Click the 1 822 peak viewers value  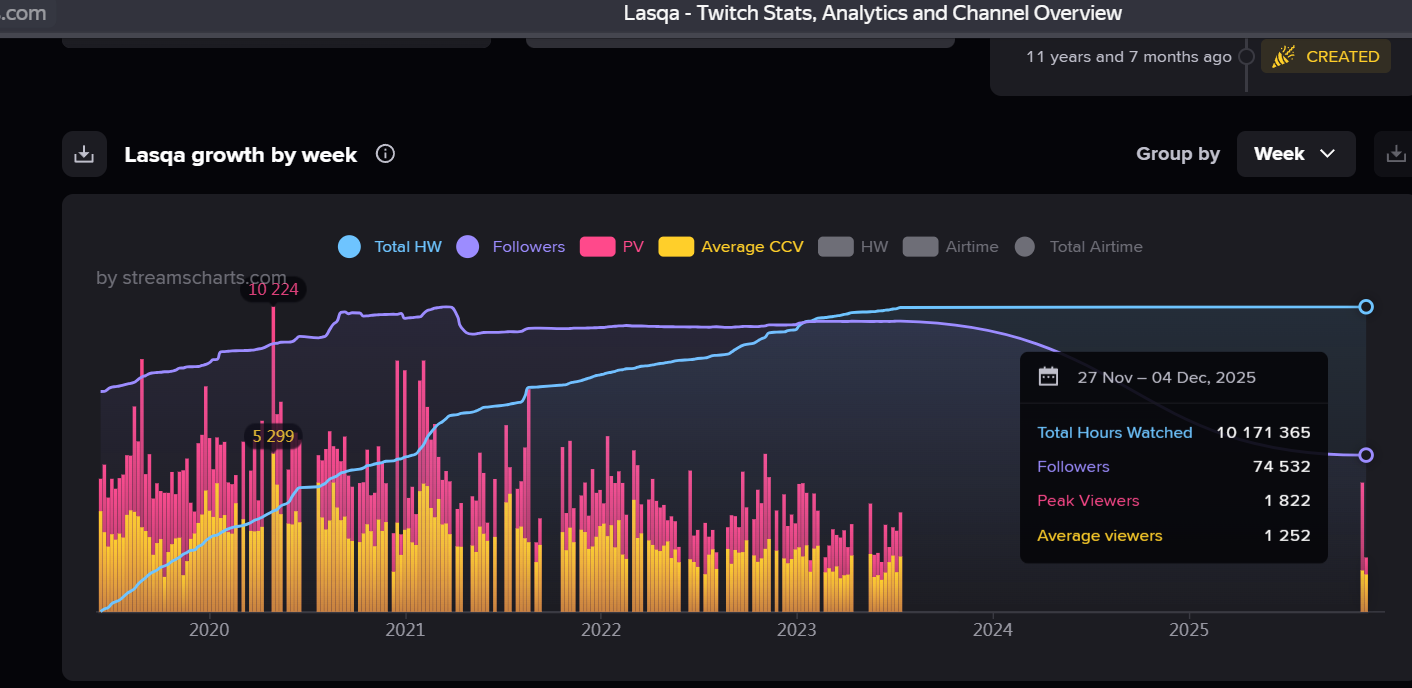pyautogui.click(x=1287, y=501)
